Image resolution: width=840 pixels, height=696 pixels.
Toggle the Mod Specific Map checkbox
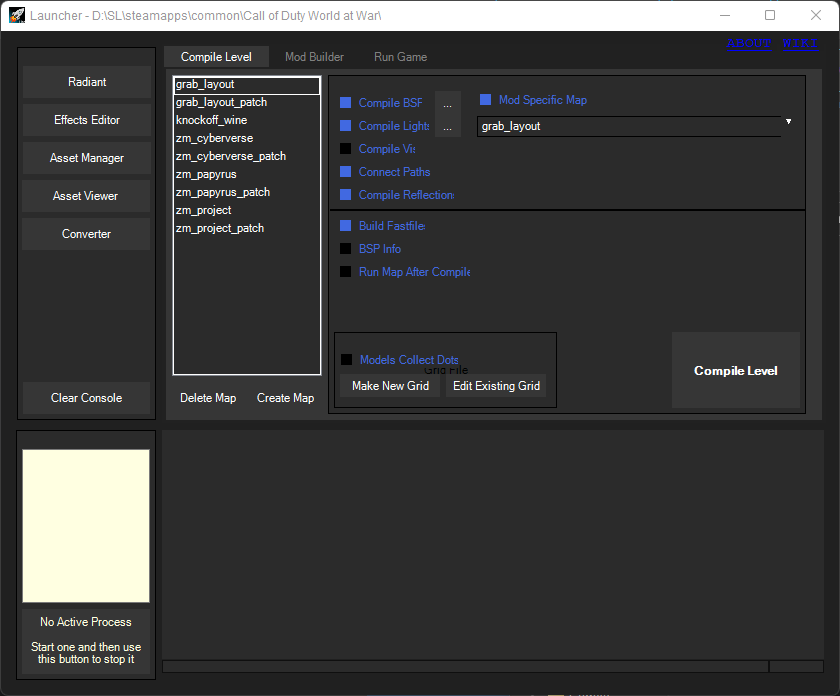[485, 100]
